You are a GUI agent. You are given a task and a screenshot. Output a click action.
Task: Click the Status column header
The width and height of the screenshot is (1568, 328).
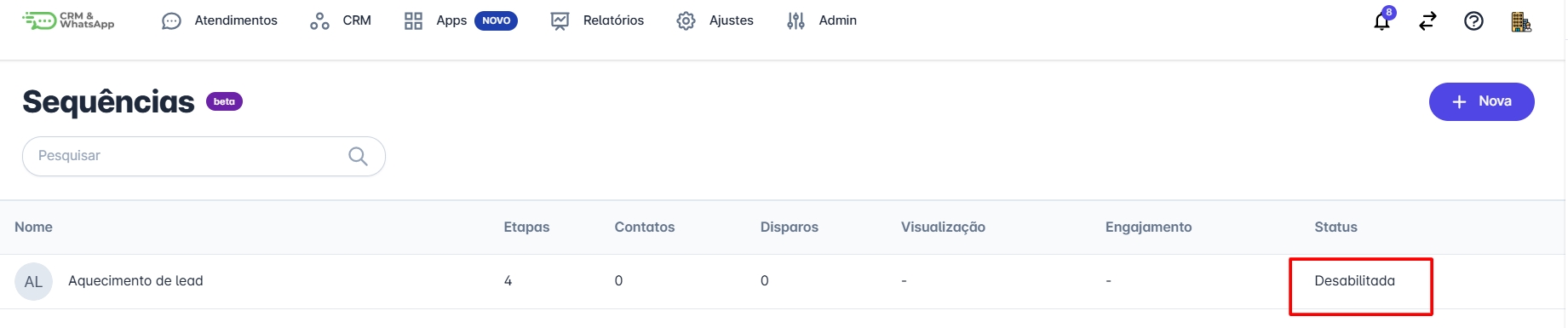coord(1335,227)
